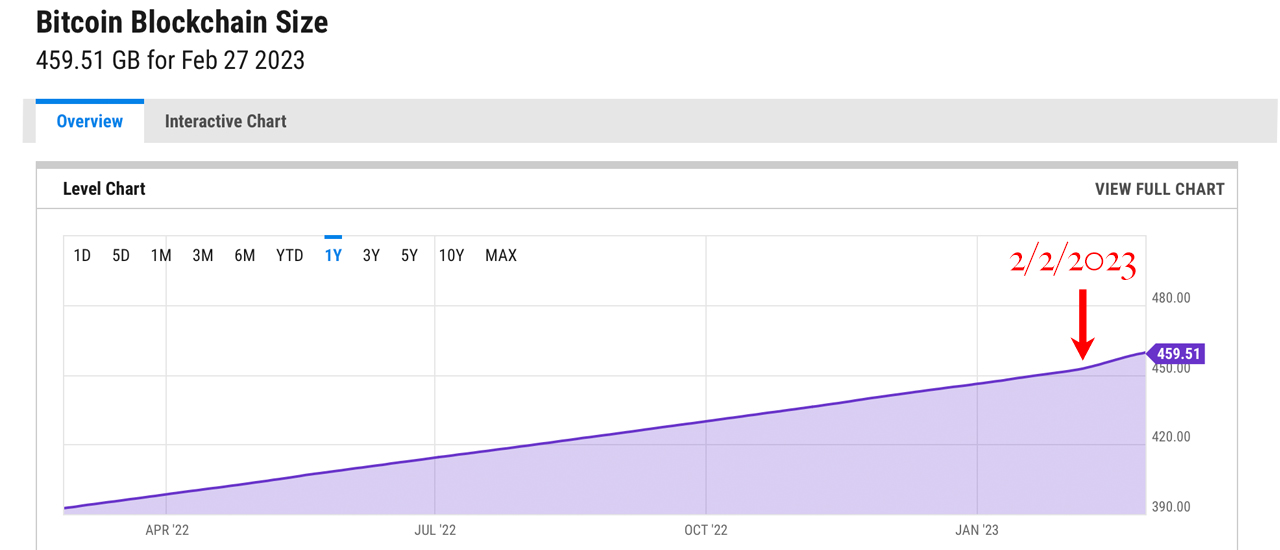Set chart range to 1M
The height and width of the screenshot is (550, 1280).
(x=161, y=255)
